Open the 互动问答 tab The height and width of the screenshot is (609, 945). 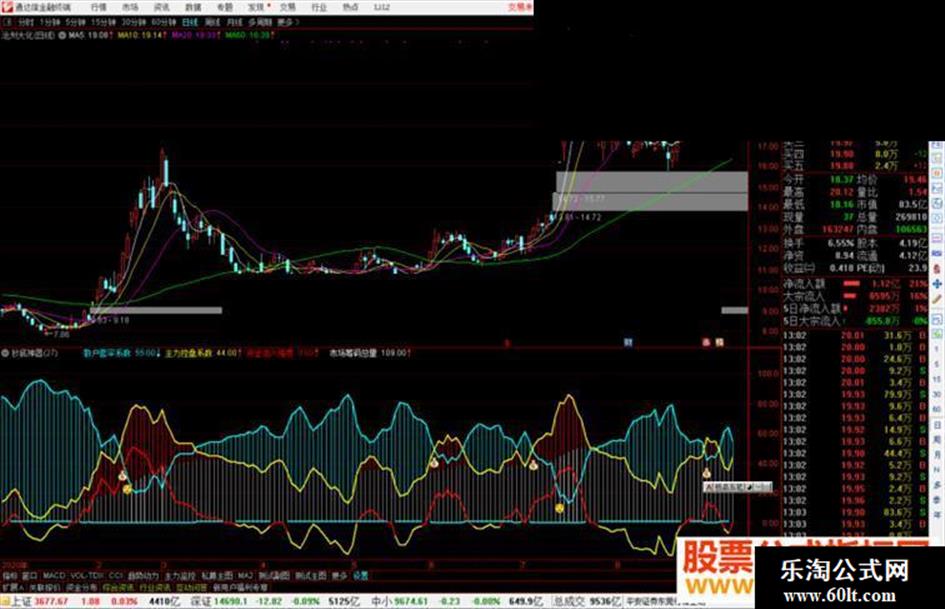[191, 587]
